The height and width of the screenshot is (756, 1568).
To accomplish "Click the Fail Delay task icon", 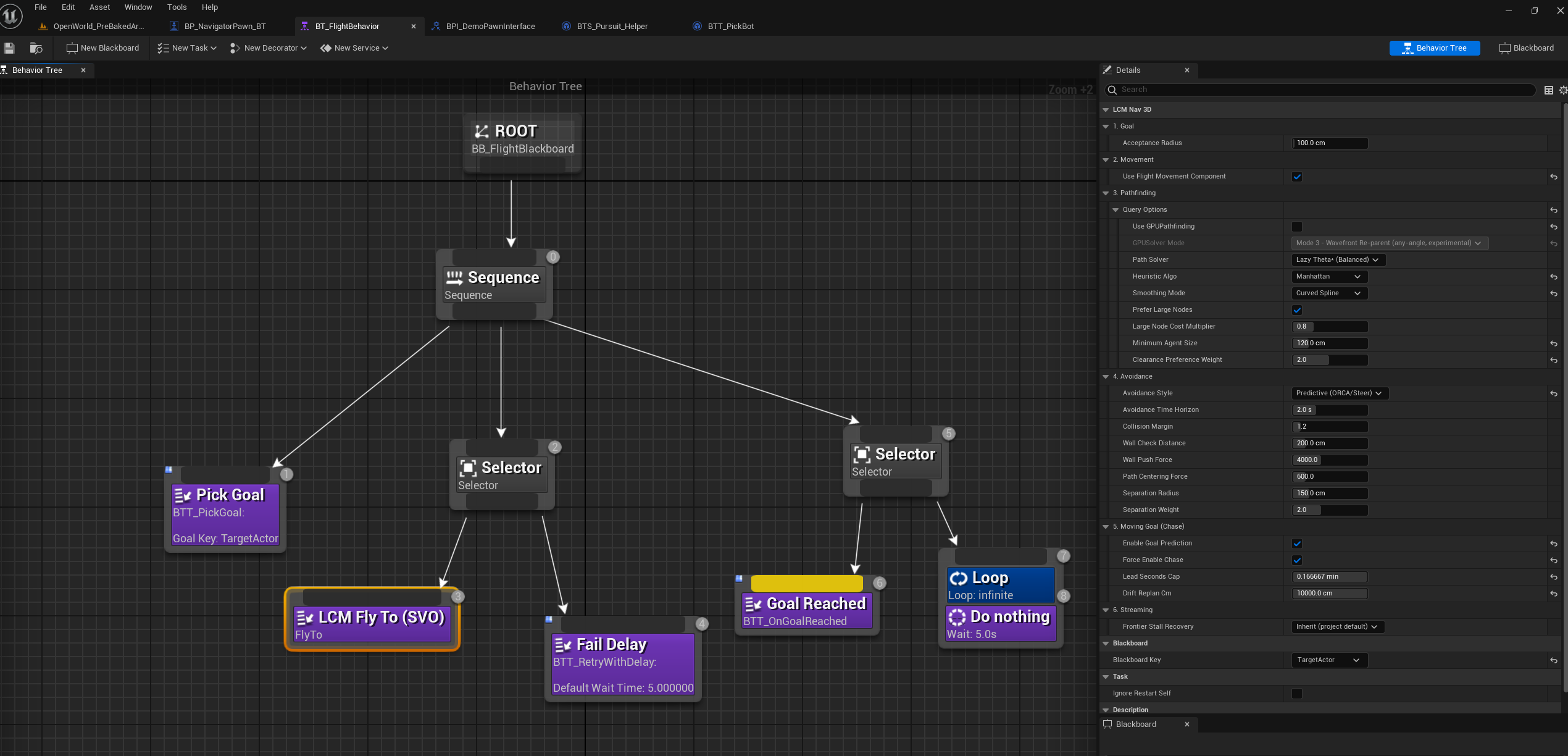I will 563,645.
